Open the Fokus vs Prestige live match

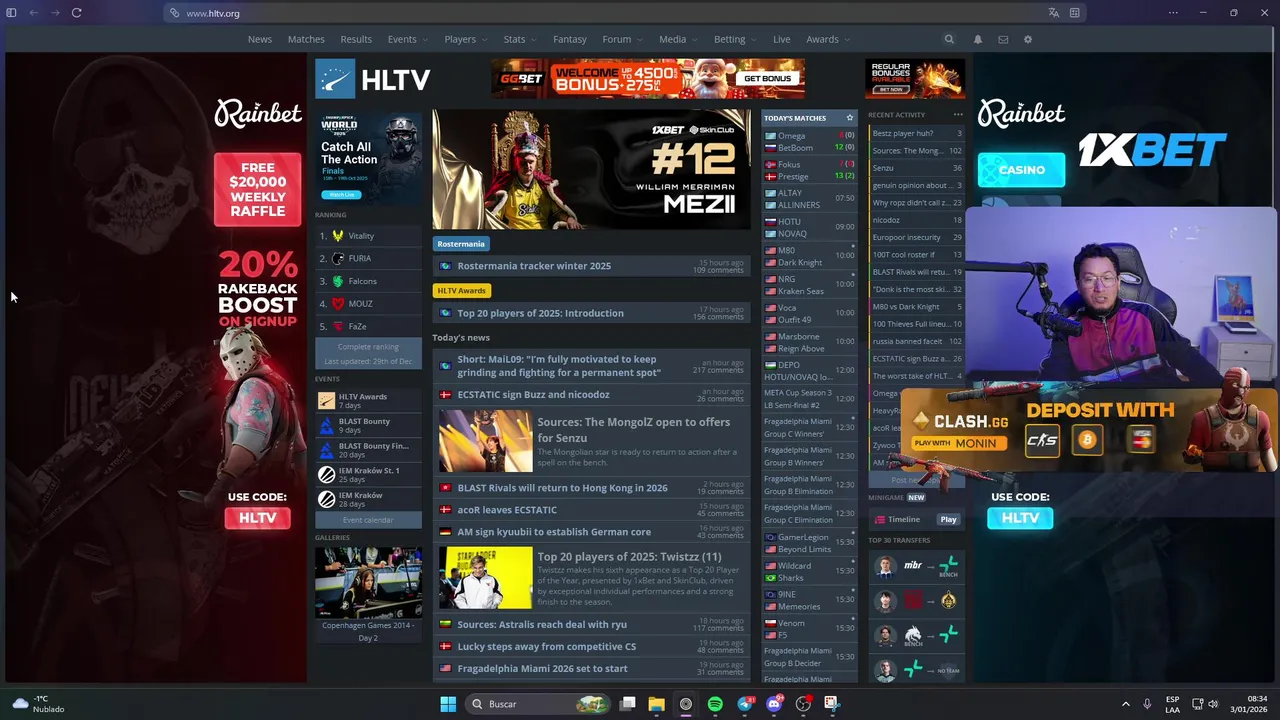[x=810, y=170]
